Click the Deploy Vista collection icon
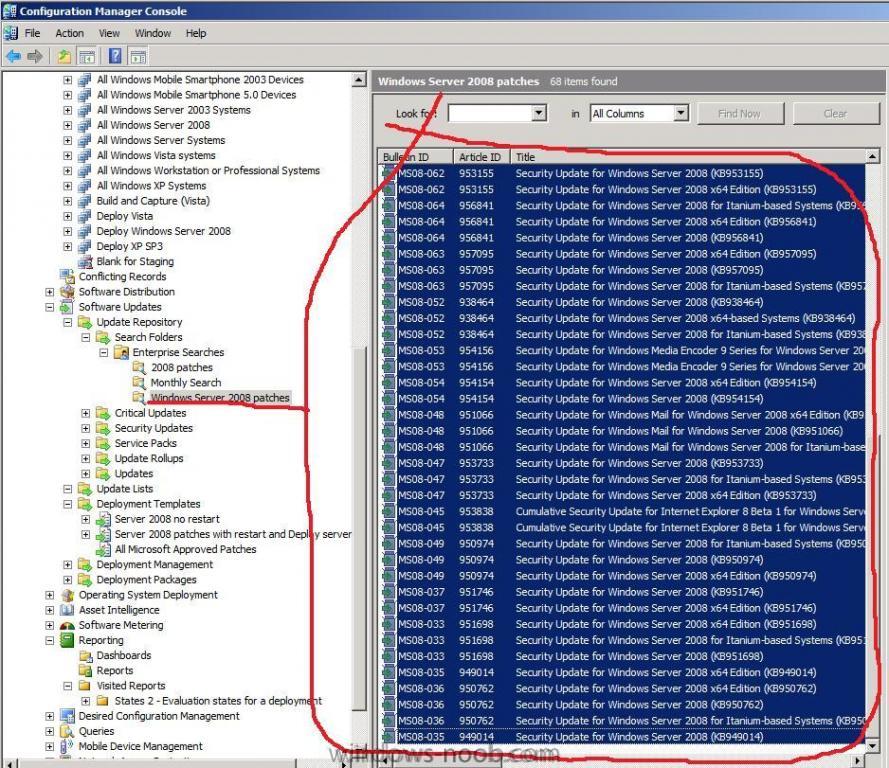 [x=85, y=216]
